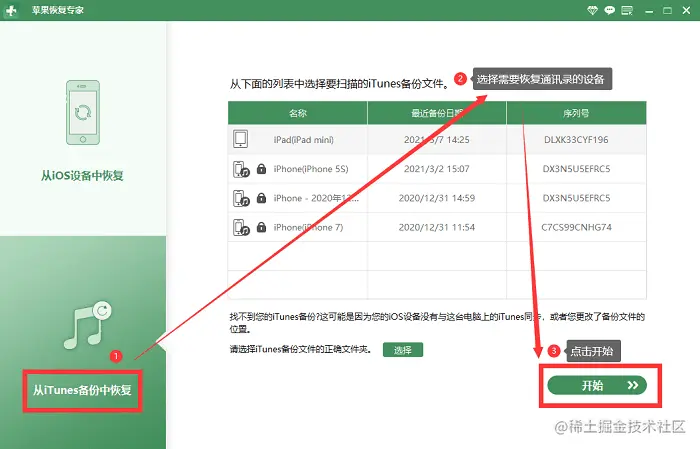Viewport: 700px width, 449px height.
Task: Sort by the 最近备份日期 column header
Action: point(437,113)
